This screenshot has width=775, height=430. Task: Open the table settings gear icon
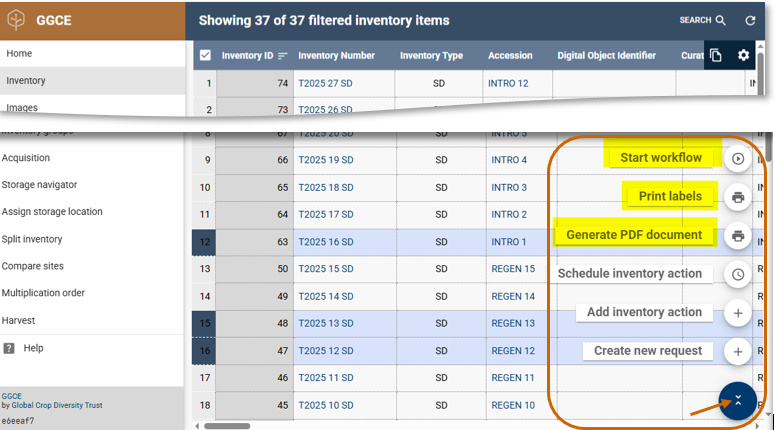coord(743,56)
